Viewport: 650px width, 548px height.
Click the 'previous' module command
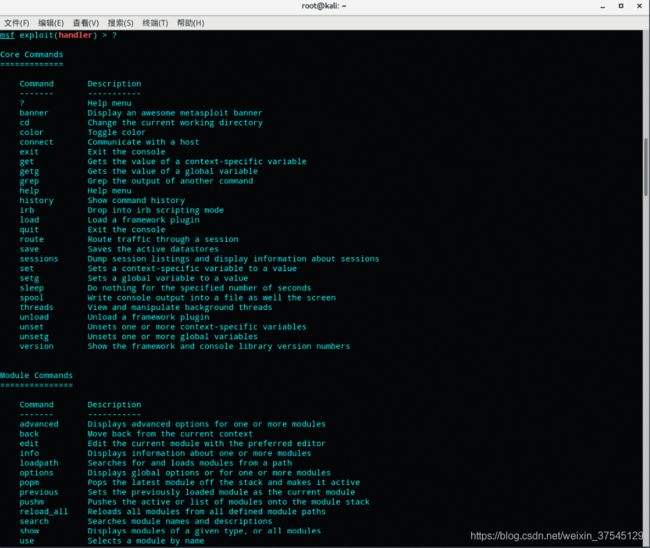click(39, 492)
